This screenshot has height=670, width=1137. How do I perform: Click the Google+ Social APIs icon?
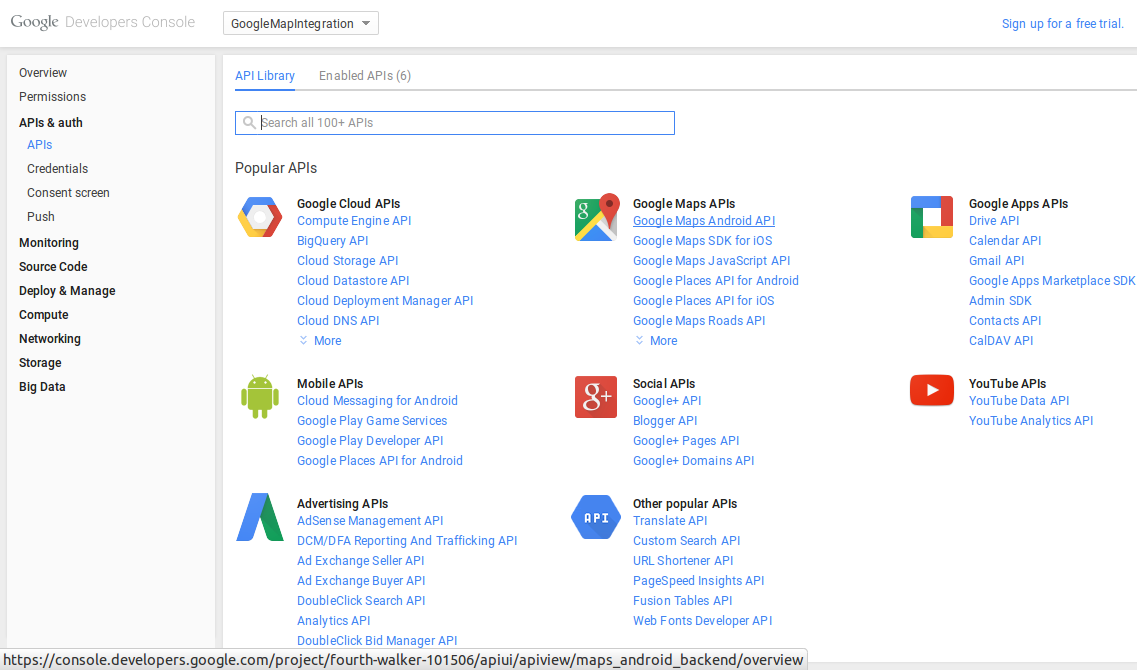tap(595, 397)
